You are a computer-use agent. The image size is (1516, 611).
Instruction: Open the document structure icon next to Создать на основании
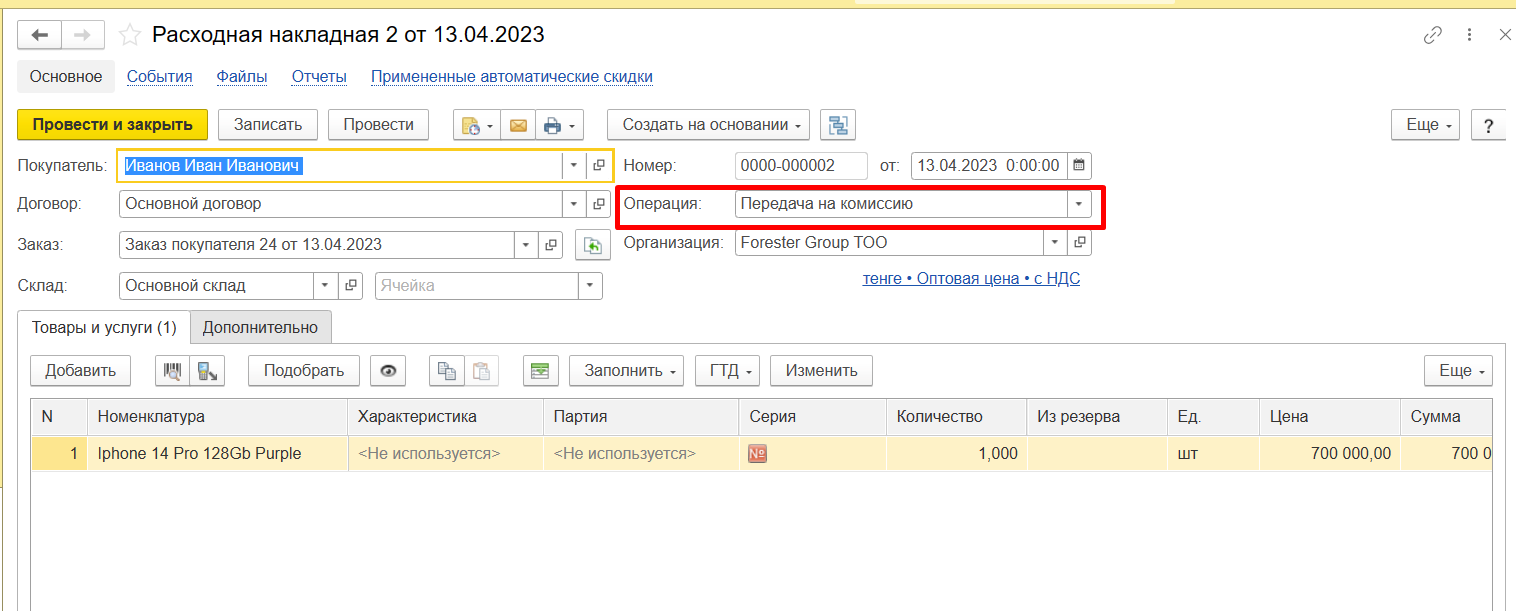point(838,125)
